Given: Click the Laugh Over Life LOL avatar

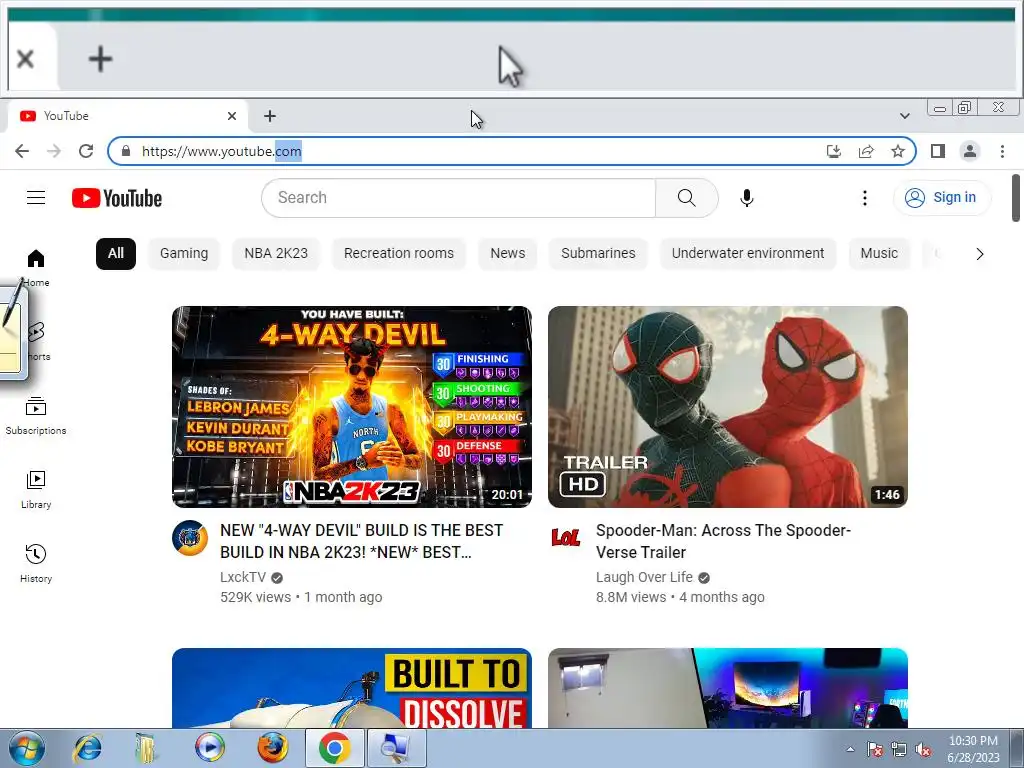Looking at the screenshot, I should (x=566, y=538).
